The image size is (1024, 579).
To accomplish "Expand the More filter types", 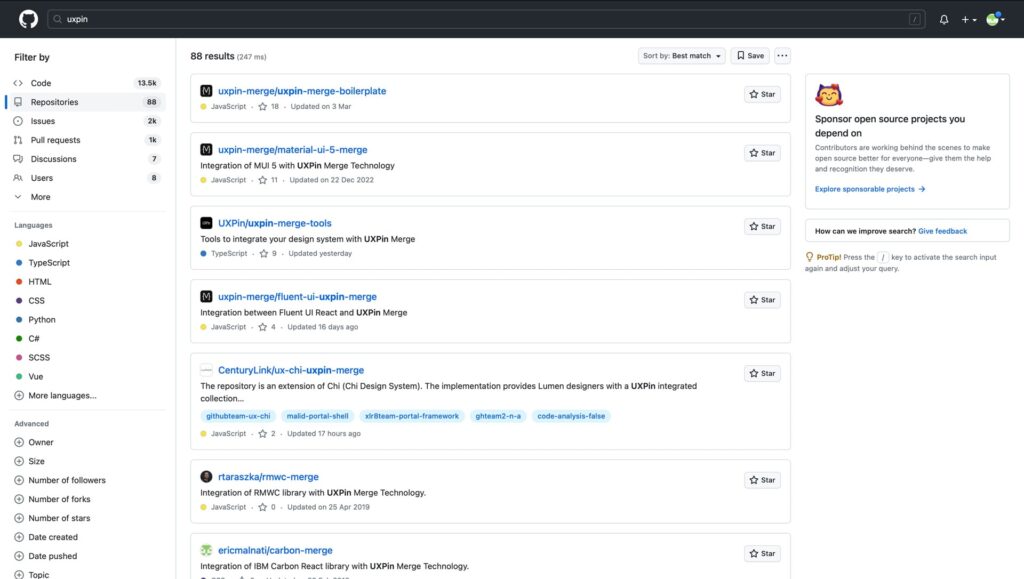I will click(86, 196).
